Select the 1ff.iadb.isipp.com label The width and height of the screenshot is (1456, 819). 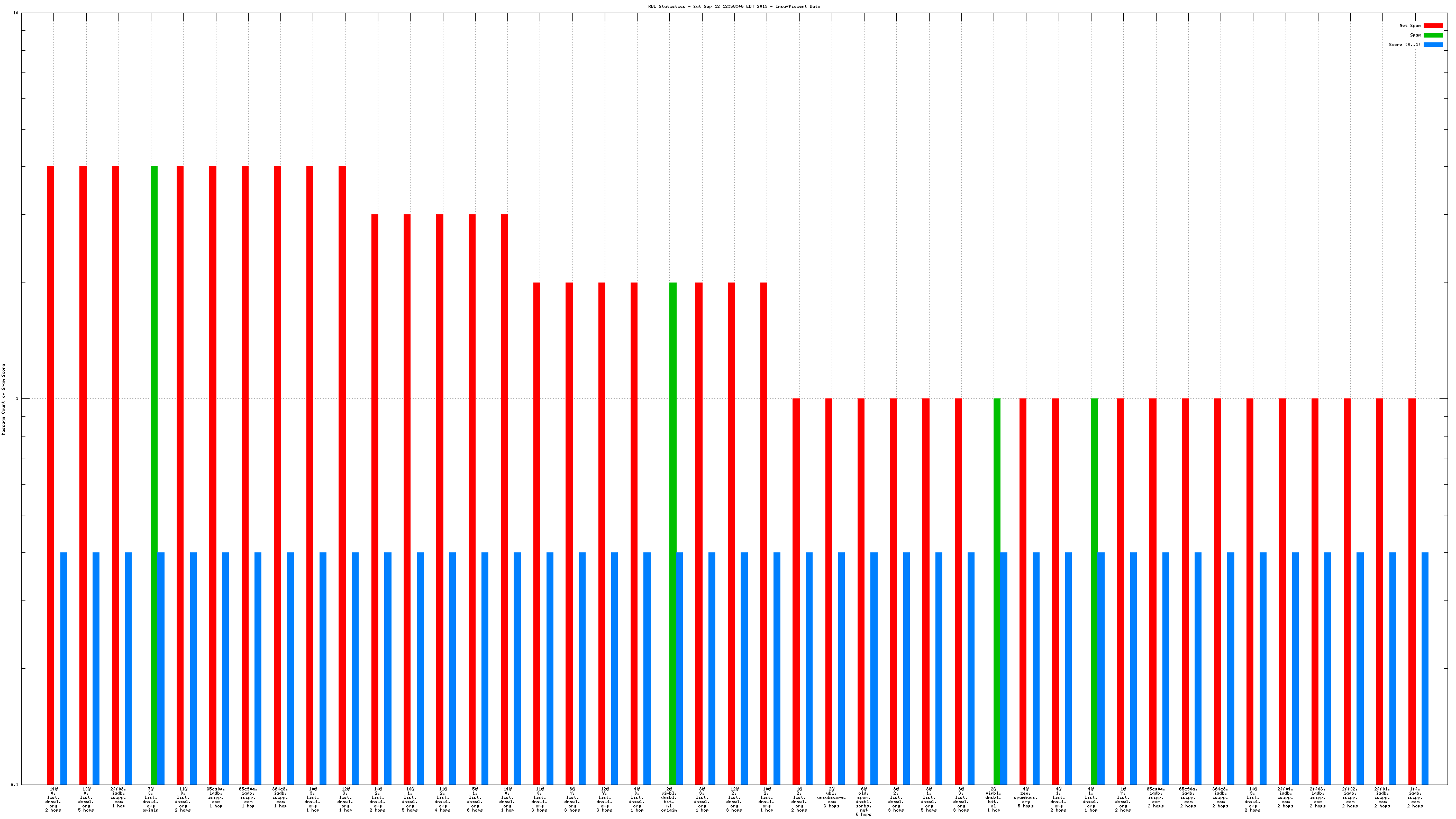tap(1414, 797)
